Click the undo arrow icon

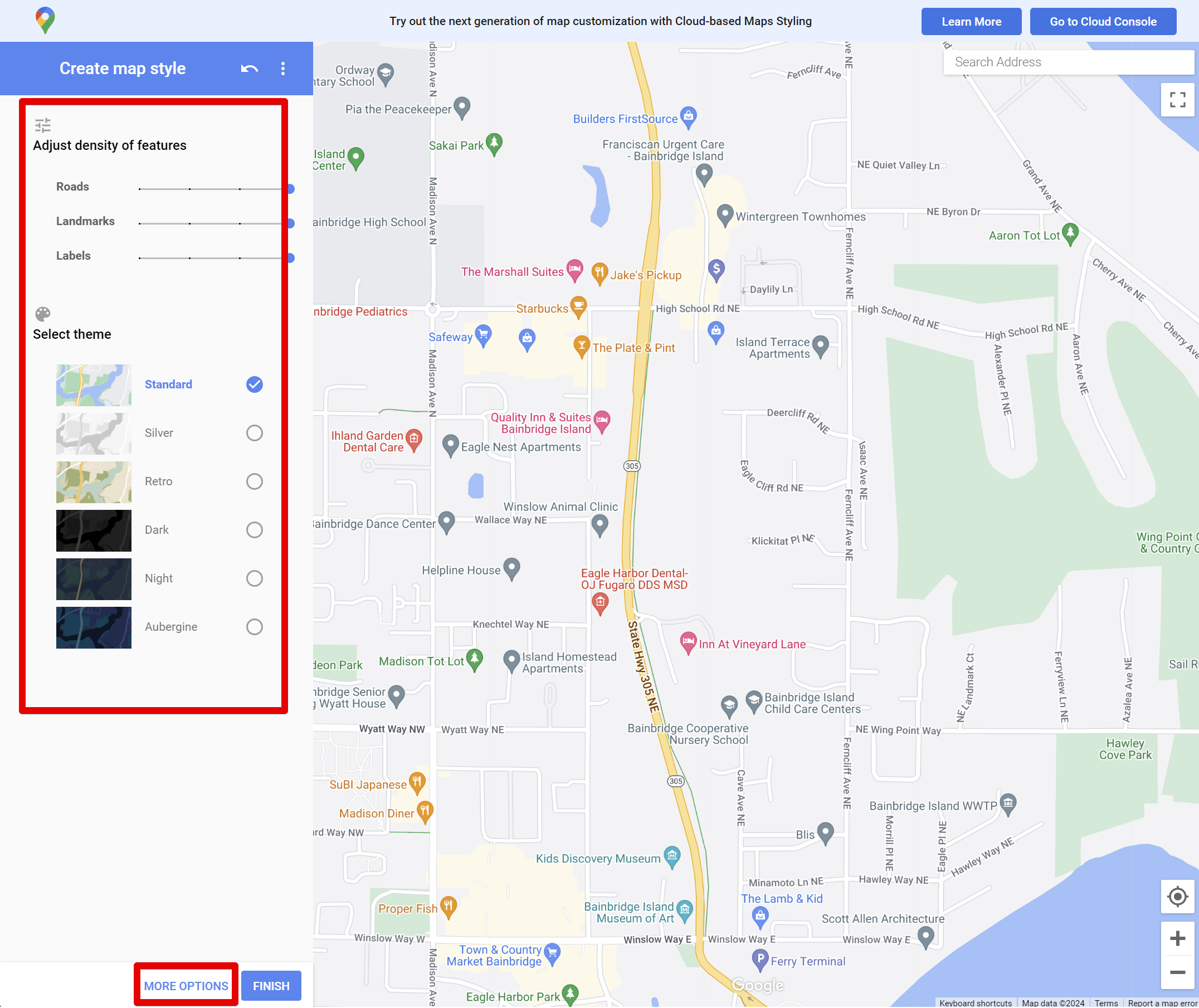[249, 69]
